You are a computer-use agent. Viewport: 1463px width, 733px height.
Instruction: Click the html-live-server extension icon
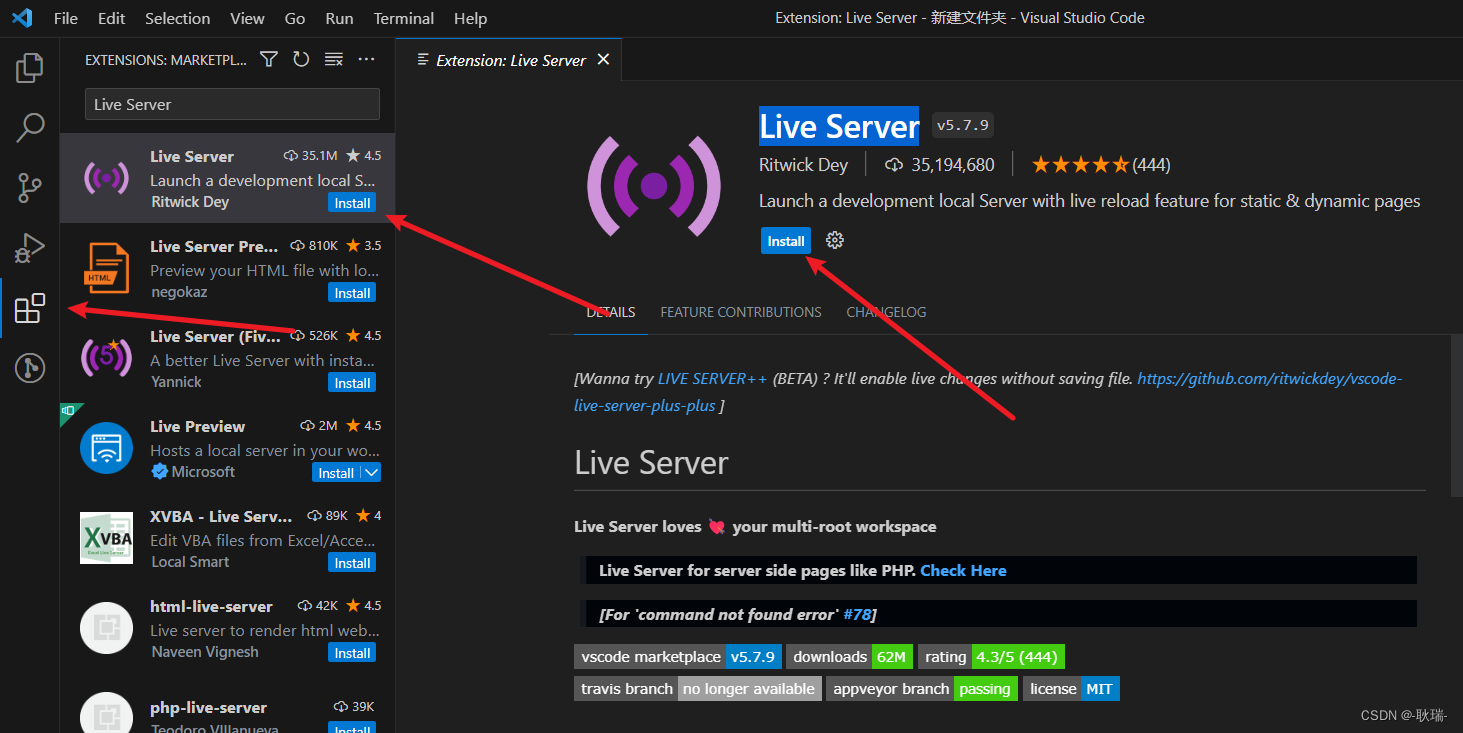click(106, 628)
